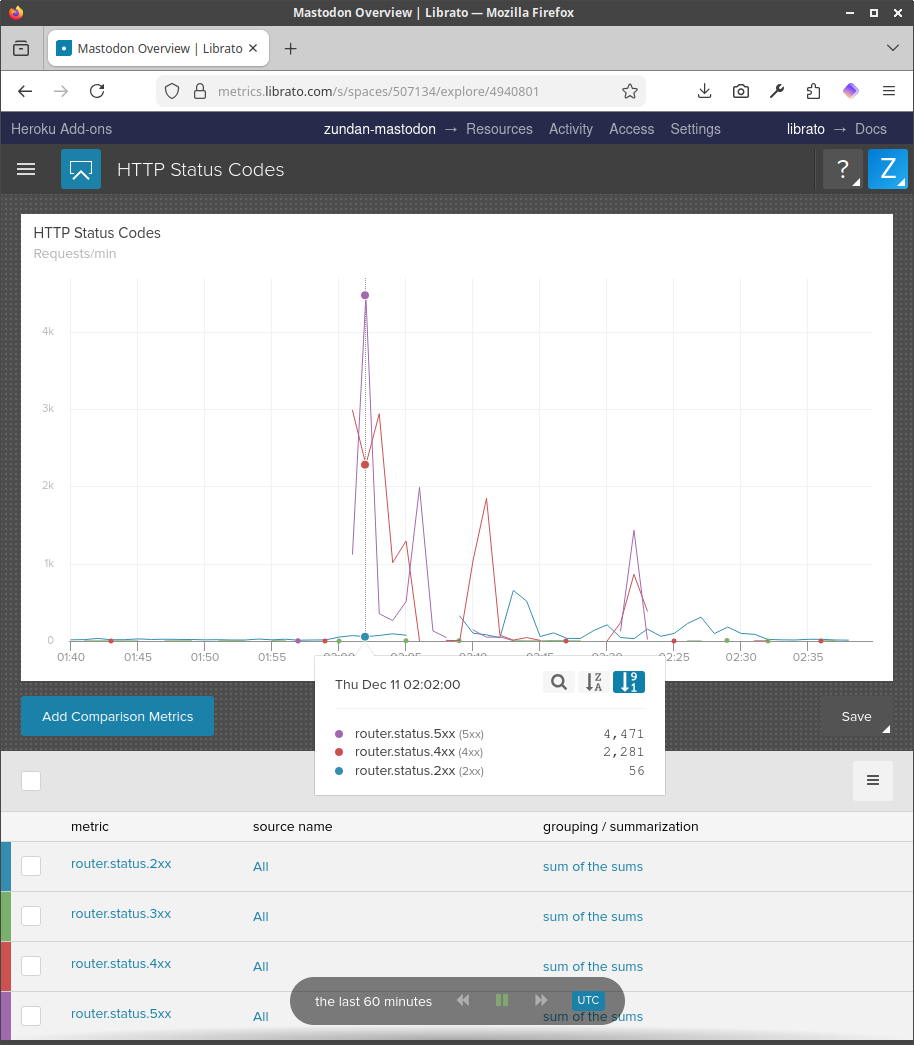Click the 5xx peak data point on chart
The height and width of the screenshot is (1045, 914).
[365, 295]
